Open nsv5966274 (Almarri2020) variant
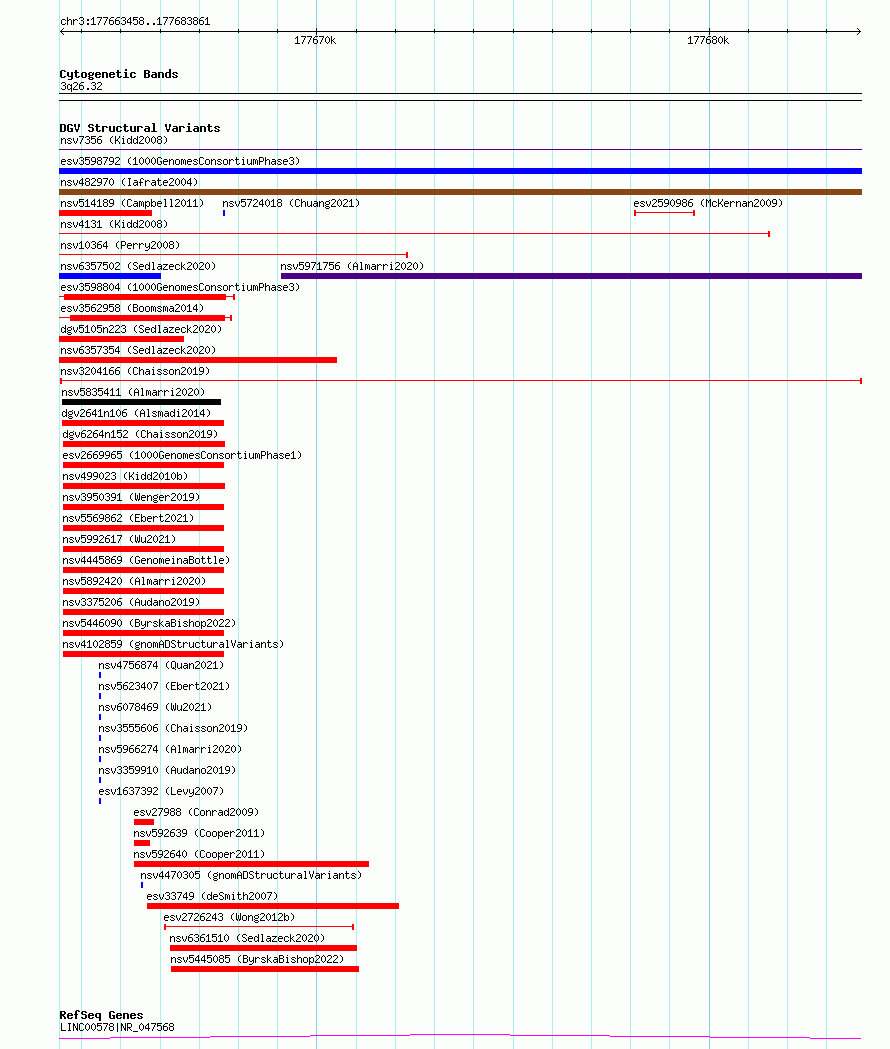 tap(170, 749)
